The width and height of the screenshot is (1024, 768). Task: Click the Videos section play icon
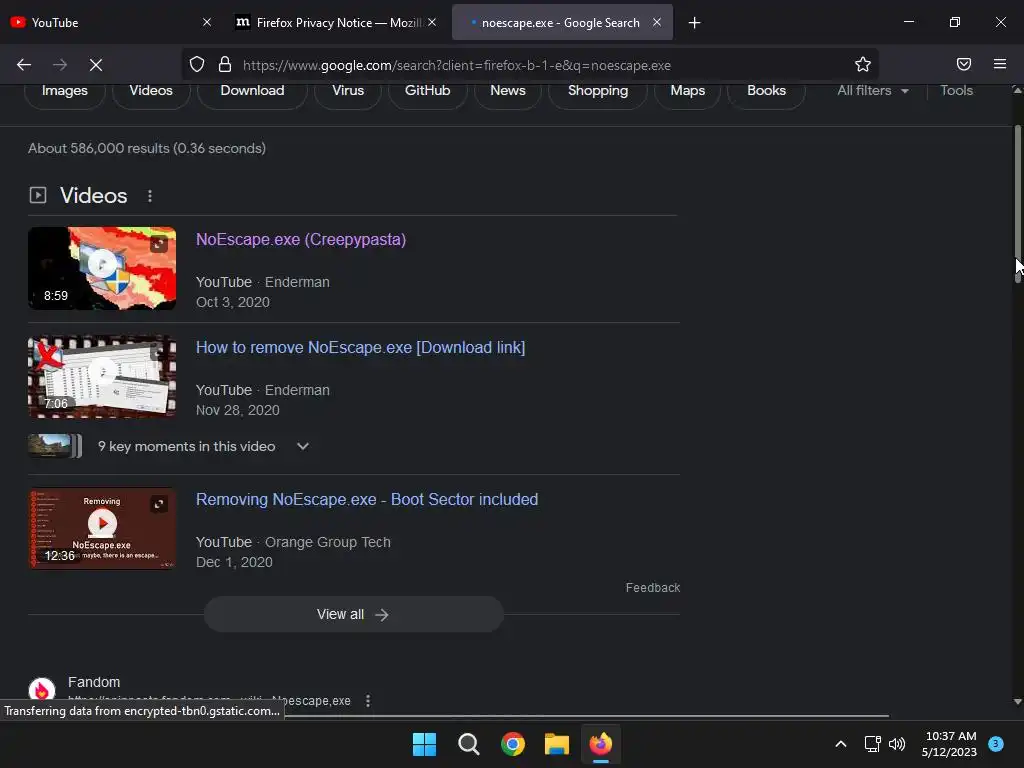pyautogui.click(x=38, y=195)
